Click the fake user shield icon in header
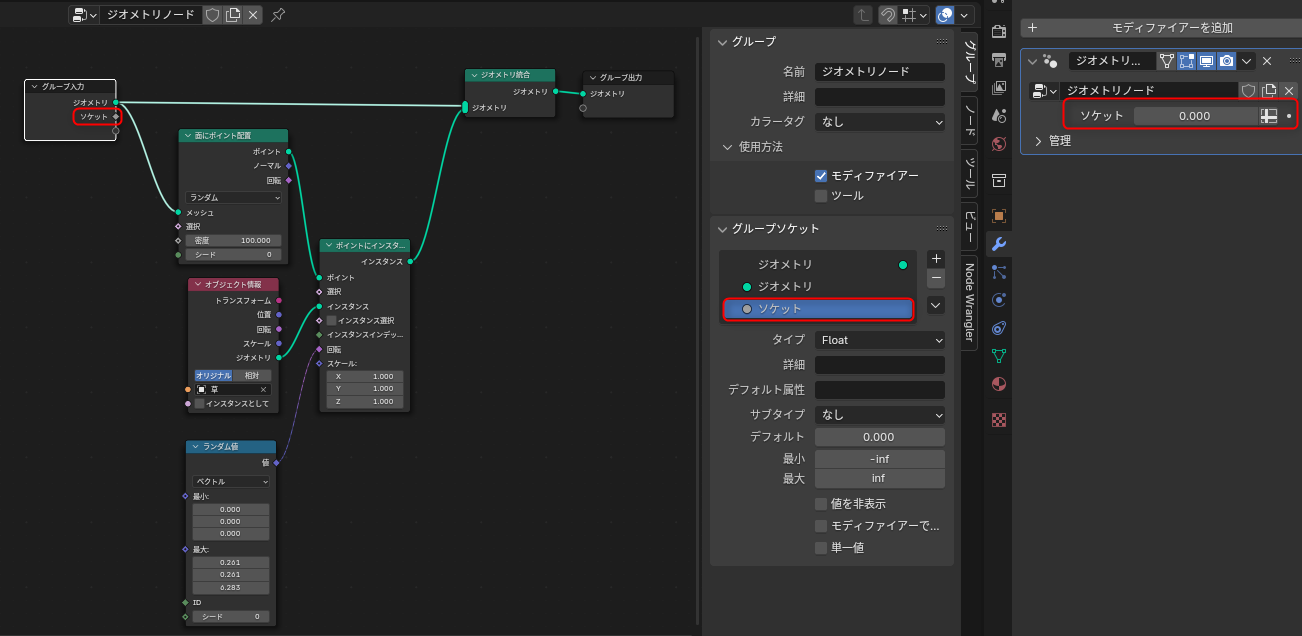The image size is (1302, 636). click(x=212, y=15)
